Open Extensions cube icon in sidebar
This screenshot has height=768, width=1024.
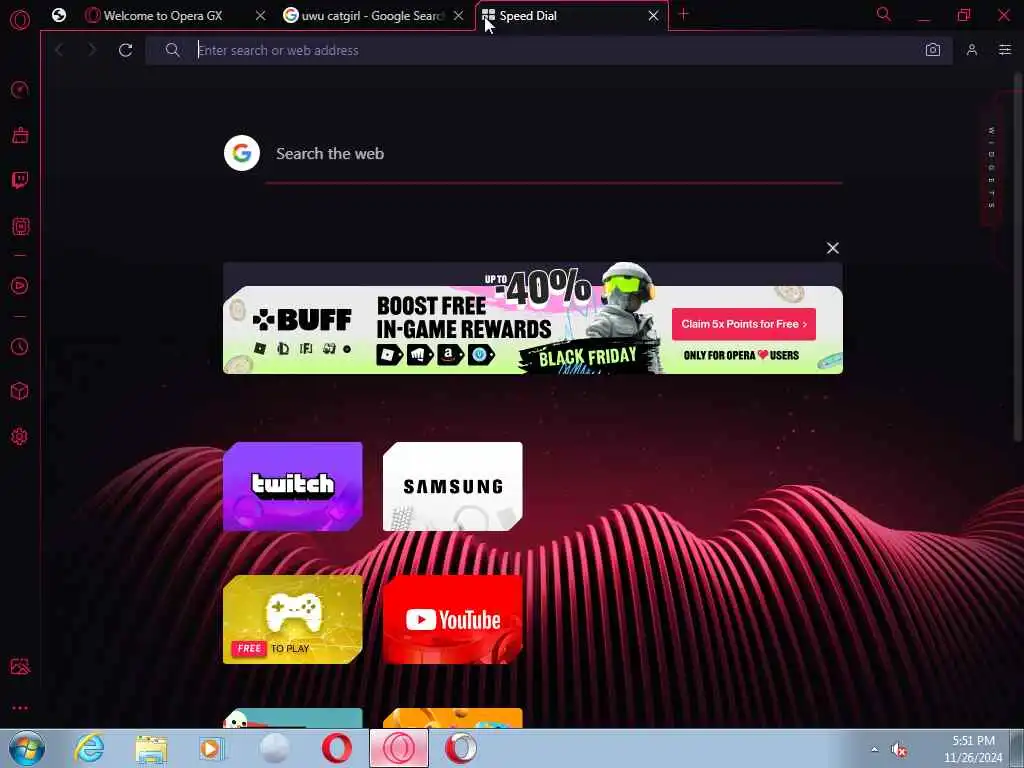(20, 391)
